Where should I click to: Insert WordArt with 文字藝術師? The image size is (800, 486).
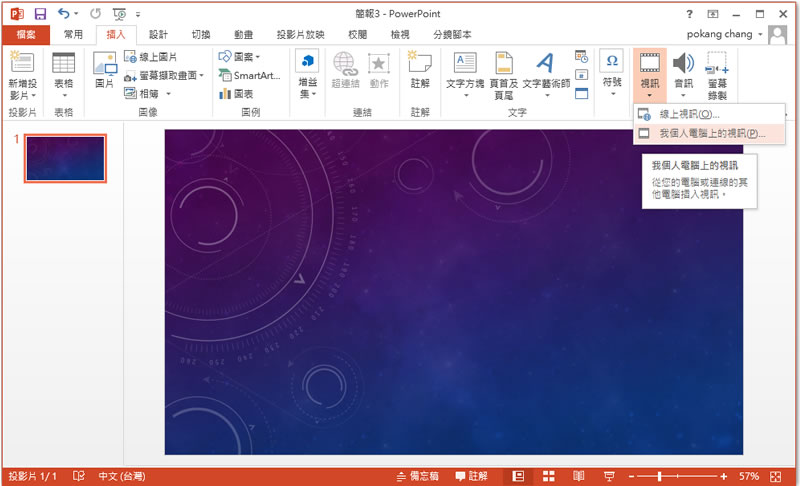pos(546,75)
